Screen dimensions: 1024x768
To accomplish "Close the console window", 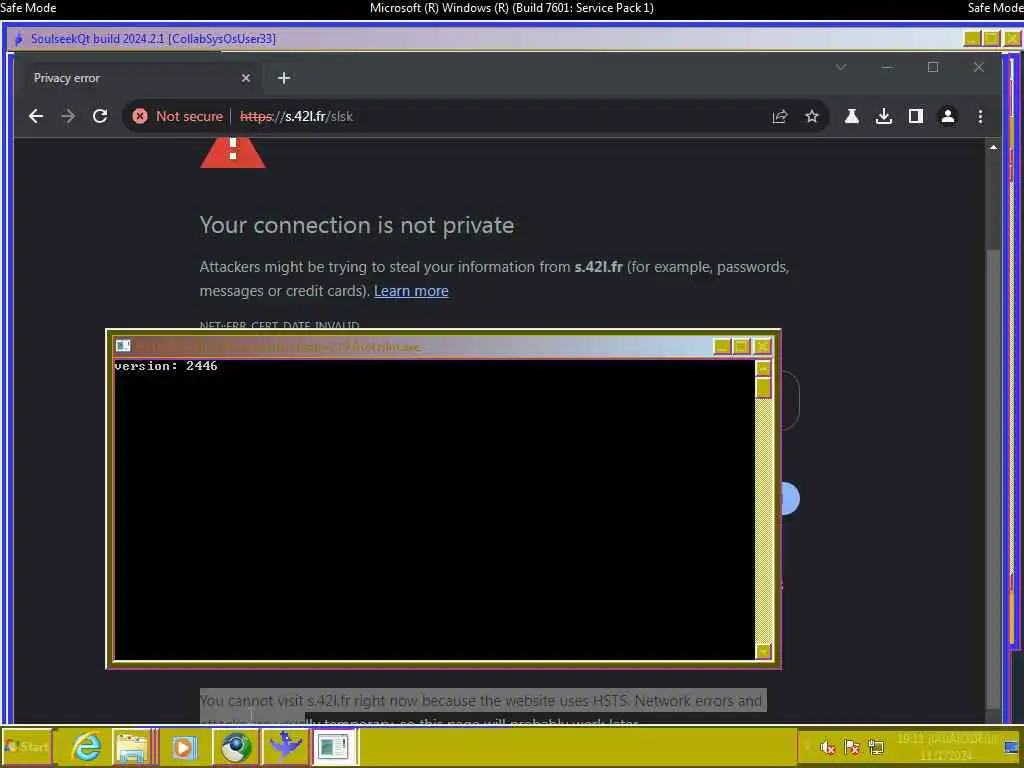I will coord(762,346).
